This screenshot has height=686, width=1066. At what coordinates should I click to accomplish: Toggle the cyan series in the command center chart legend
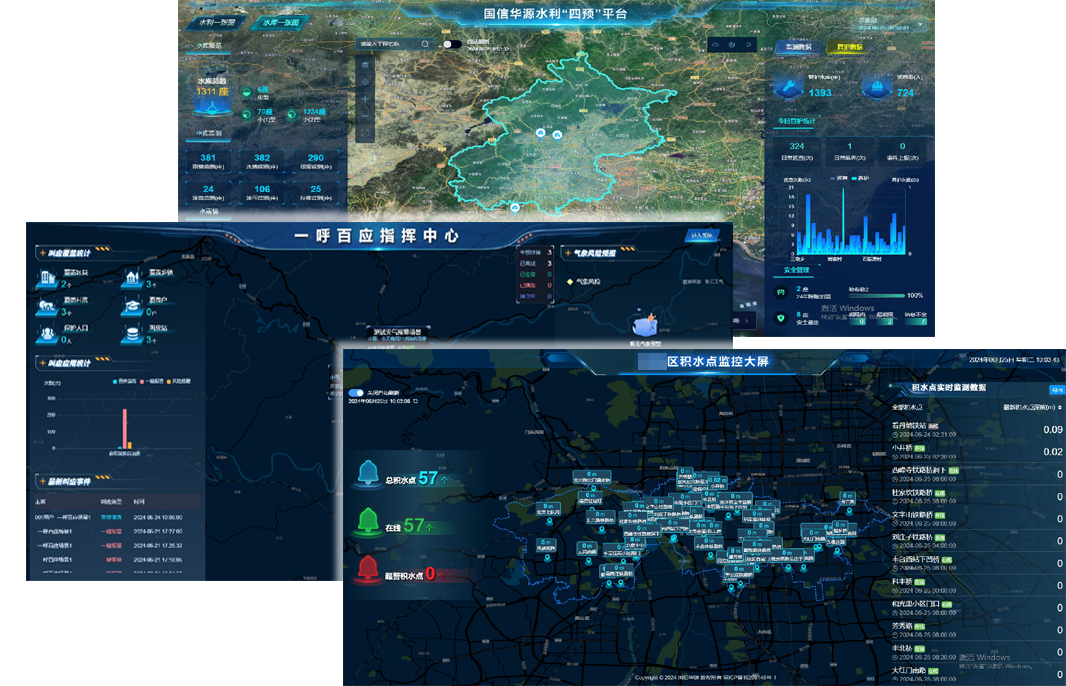[124, 381]
